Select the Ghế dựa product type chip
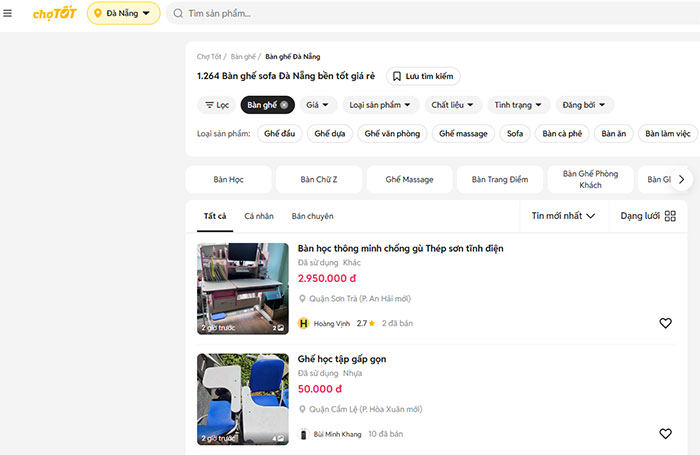Viewport: 700px width, 455px height. click(329, 134)
